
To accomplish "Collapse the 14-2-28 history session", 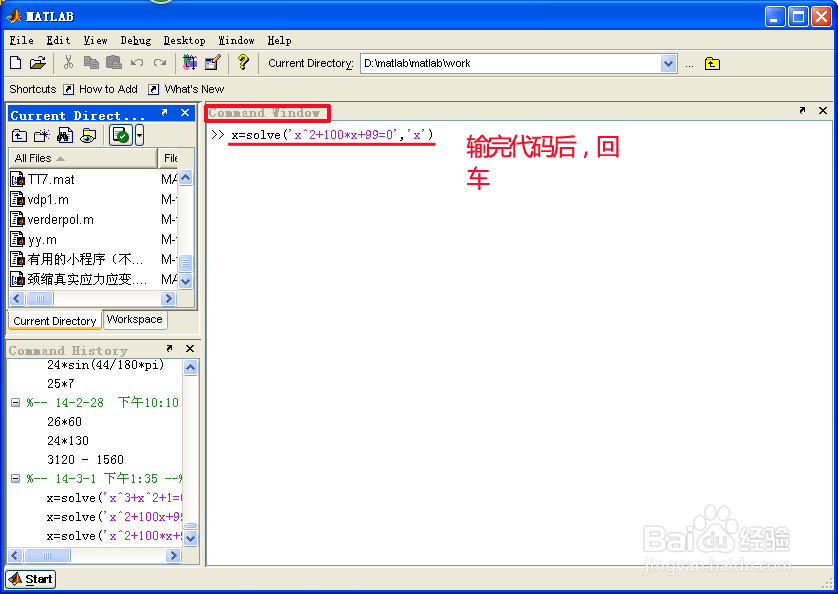I will tap(15, 403).
